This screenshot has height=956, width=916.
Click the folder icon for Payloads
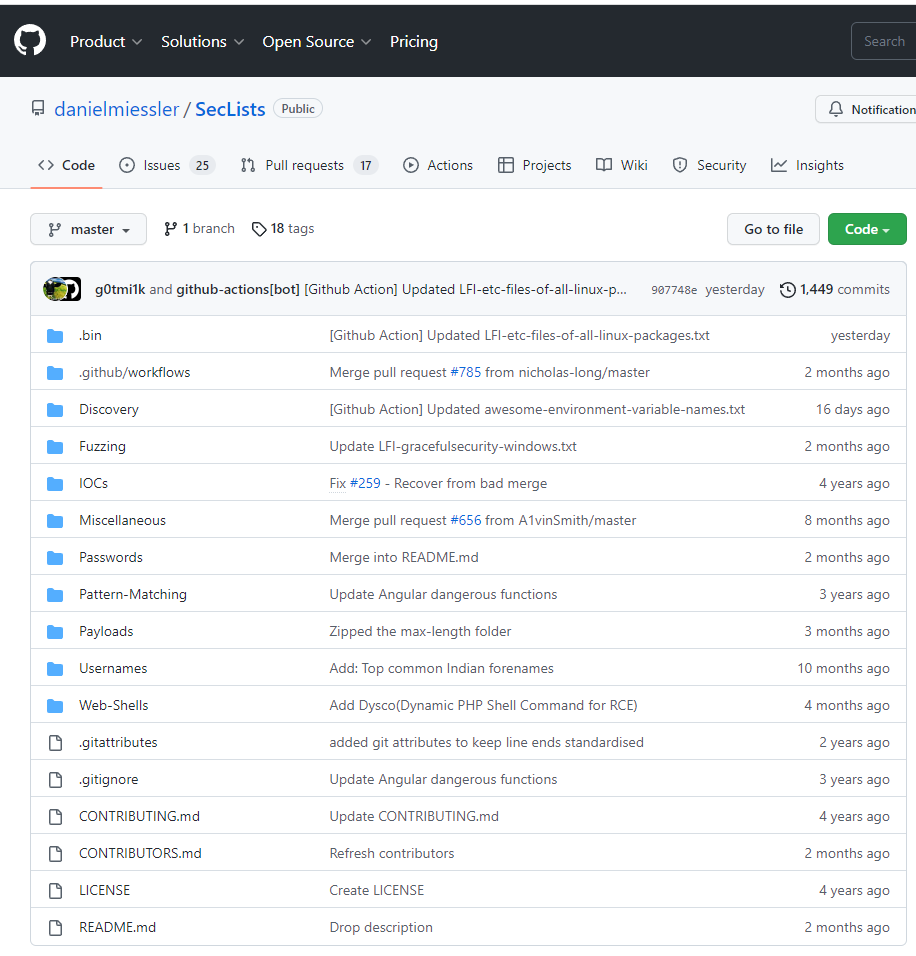click(55, 632)
